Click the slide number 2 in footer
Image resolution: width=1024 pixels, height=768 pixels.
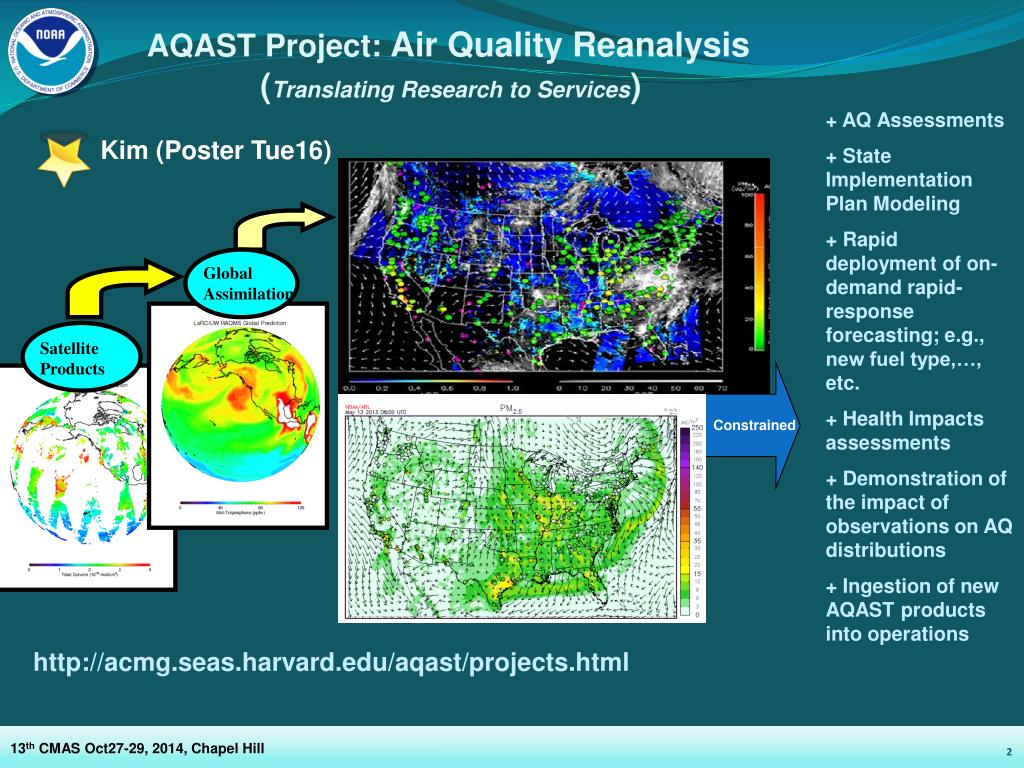(1009, 752)
